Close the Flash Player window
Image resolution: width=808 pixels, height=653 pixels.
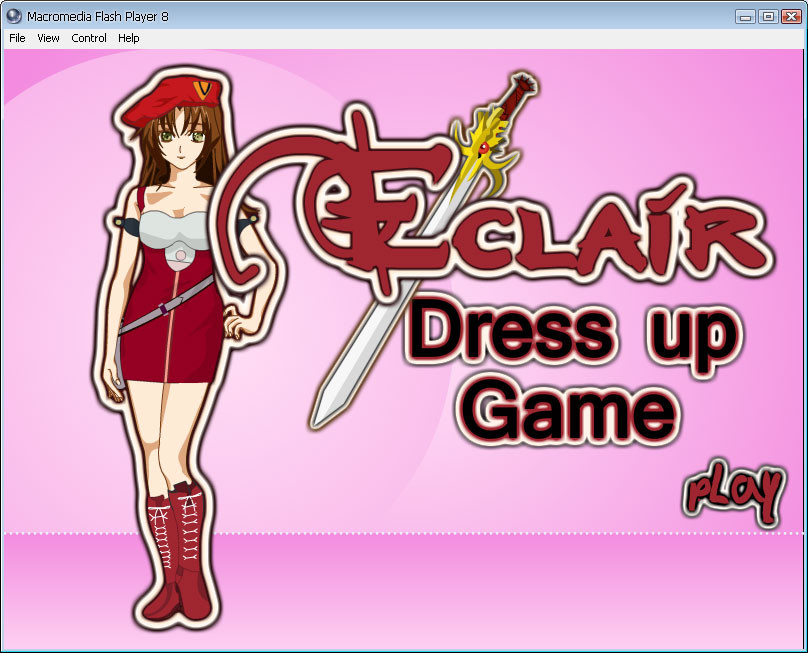click(791, 16)
